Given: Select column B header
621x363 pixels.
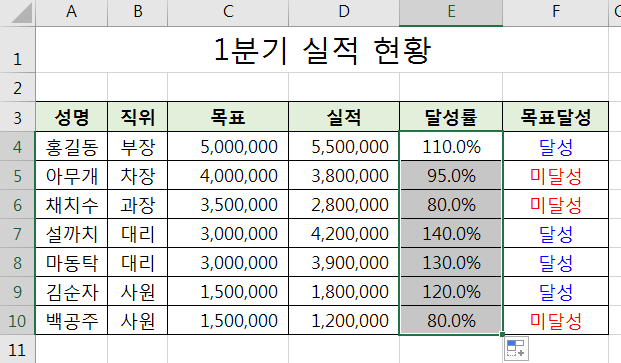Looking at the screenshot, I should point(137,13).
